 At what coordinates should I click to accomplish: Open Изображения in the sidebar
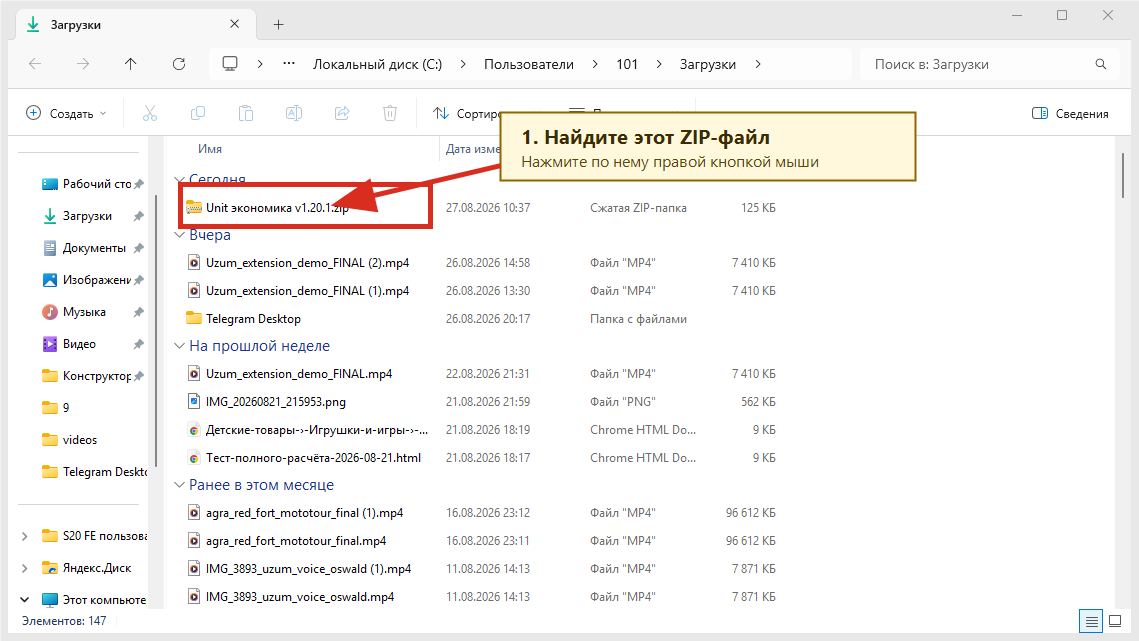point(93,280)
